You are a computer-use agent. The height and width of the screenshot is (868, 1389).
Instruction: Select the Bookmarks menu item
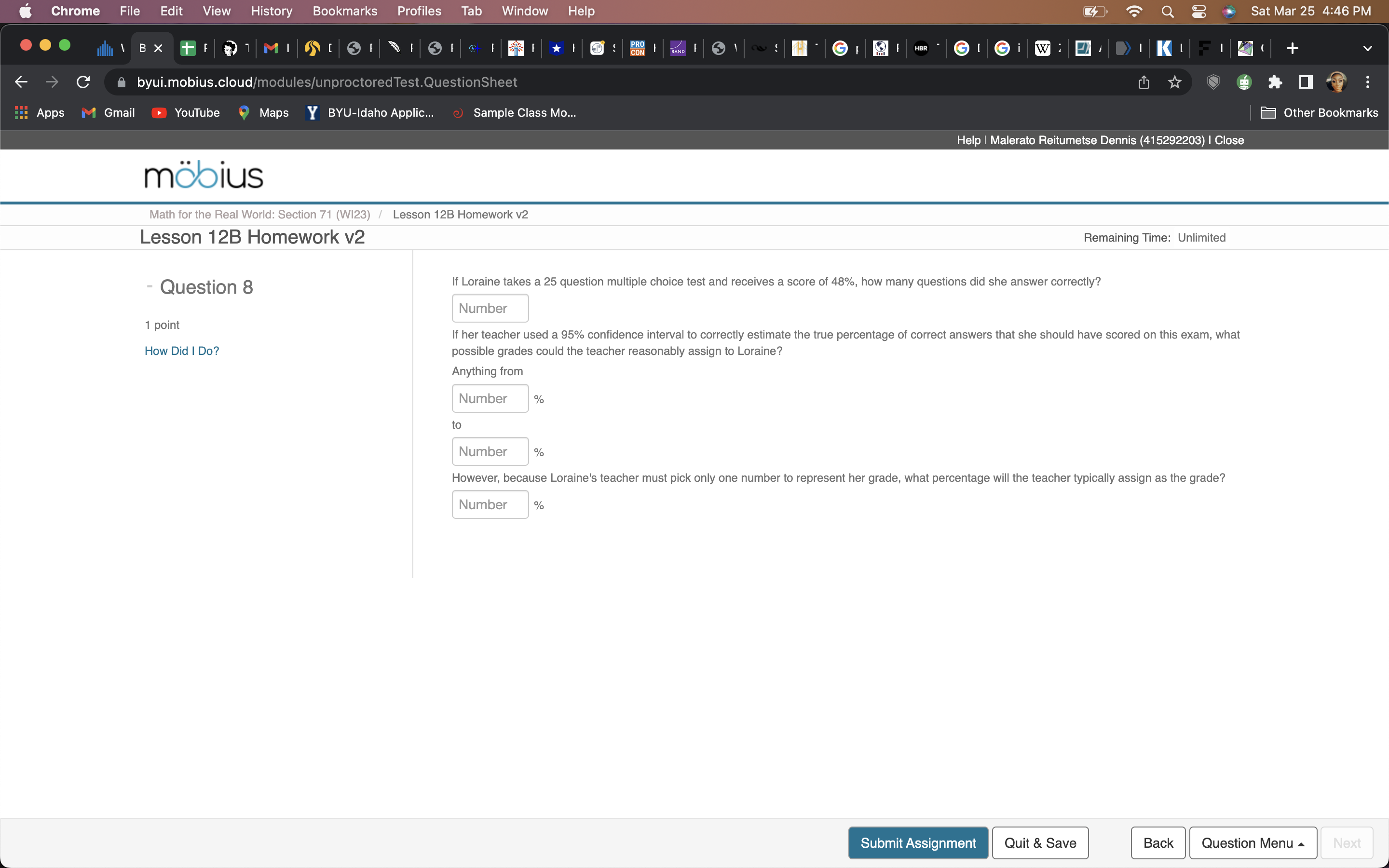pos(344,11)
